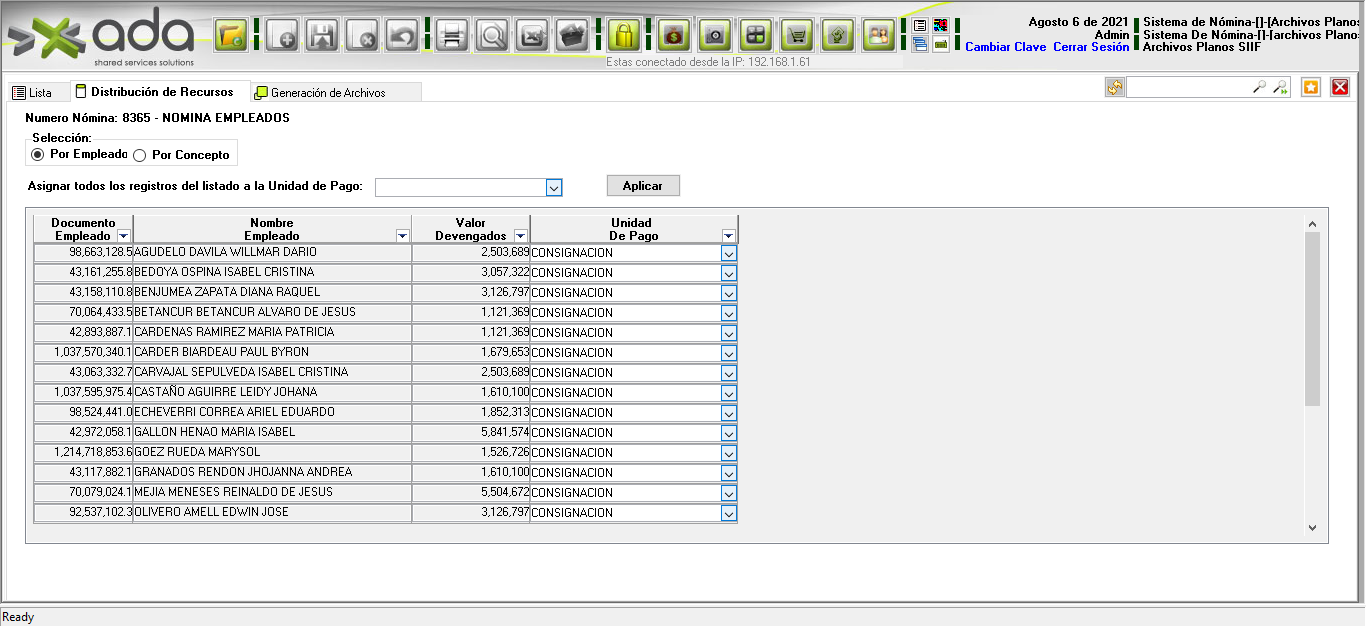Viewport: 1366px width, 627px height.
Task: Click the printer icon in toolbar
Action: [x=451, y=36]
